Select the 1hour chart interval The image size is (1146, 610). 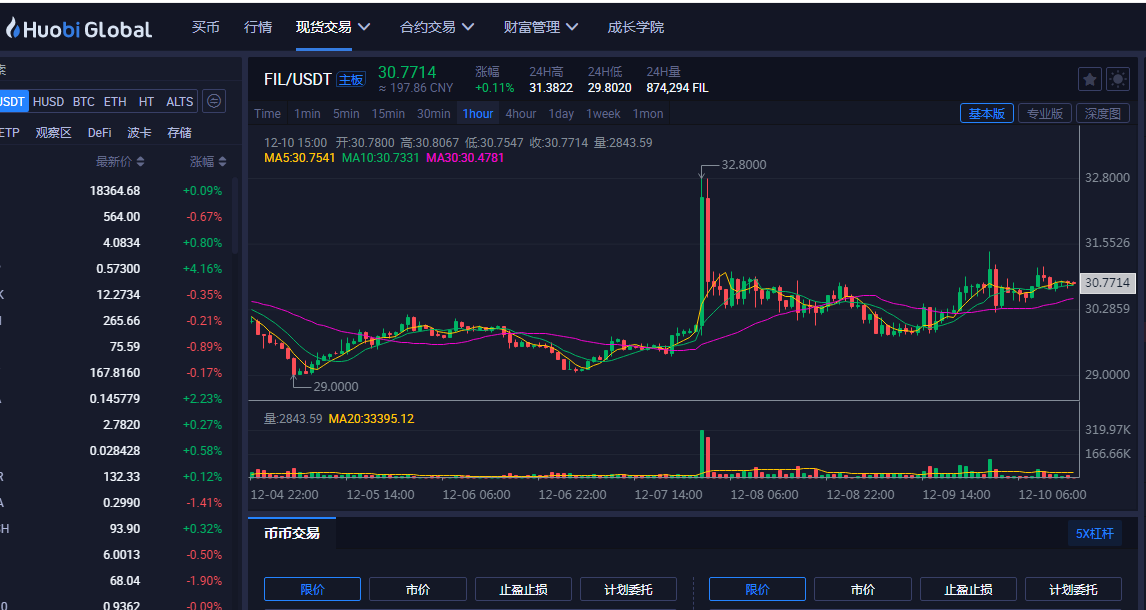[x=477, y=113]
